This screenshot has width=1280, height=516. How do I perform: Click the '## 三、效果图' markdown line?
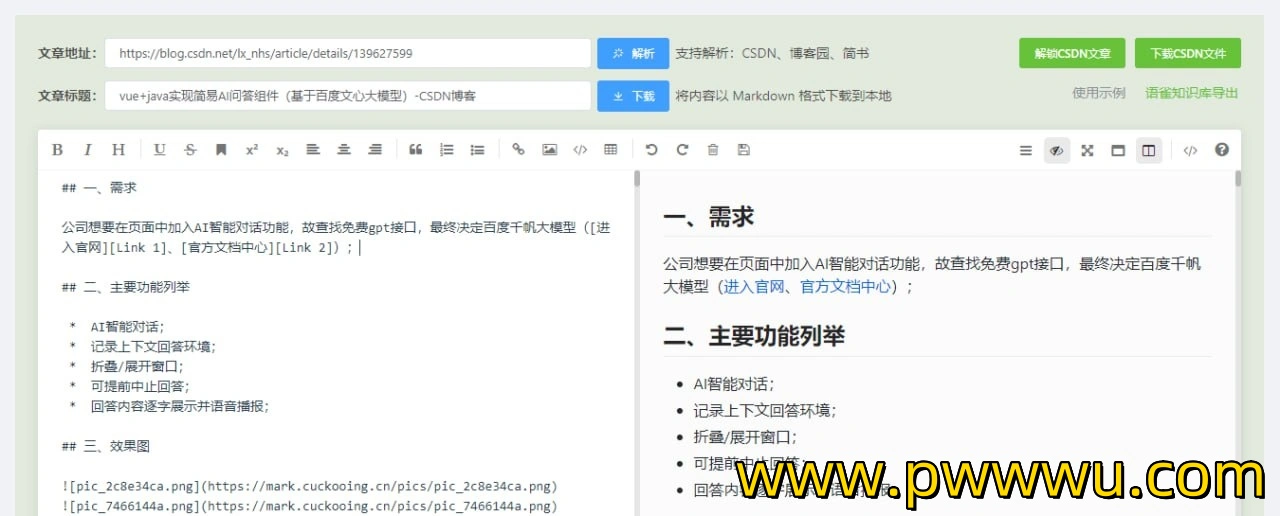pyautogui.click(x=105, y=446)
